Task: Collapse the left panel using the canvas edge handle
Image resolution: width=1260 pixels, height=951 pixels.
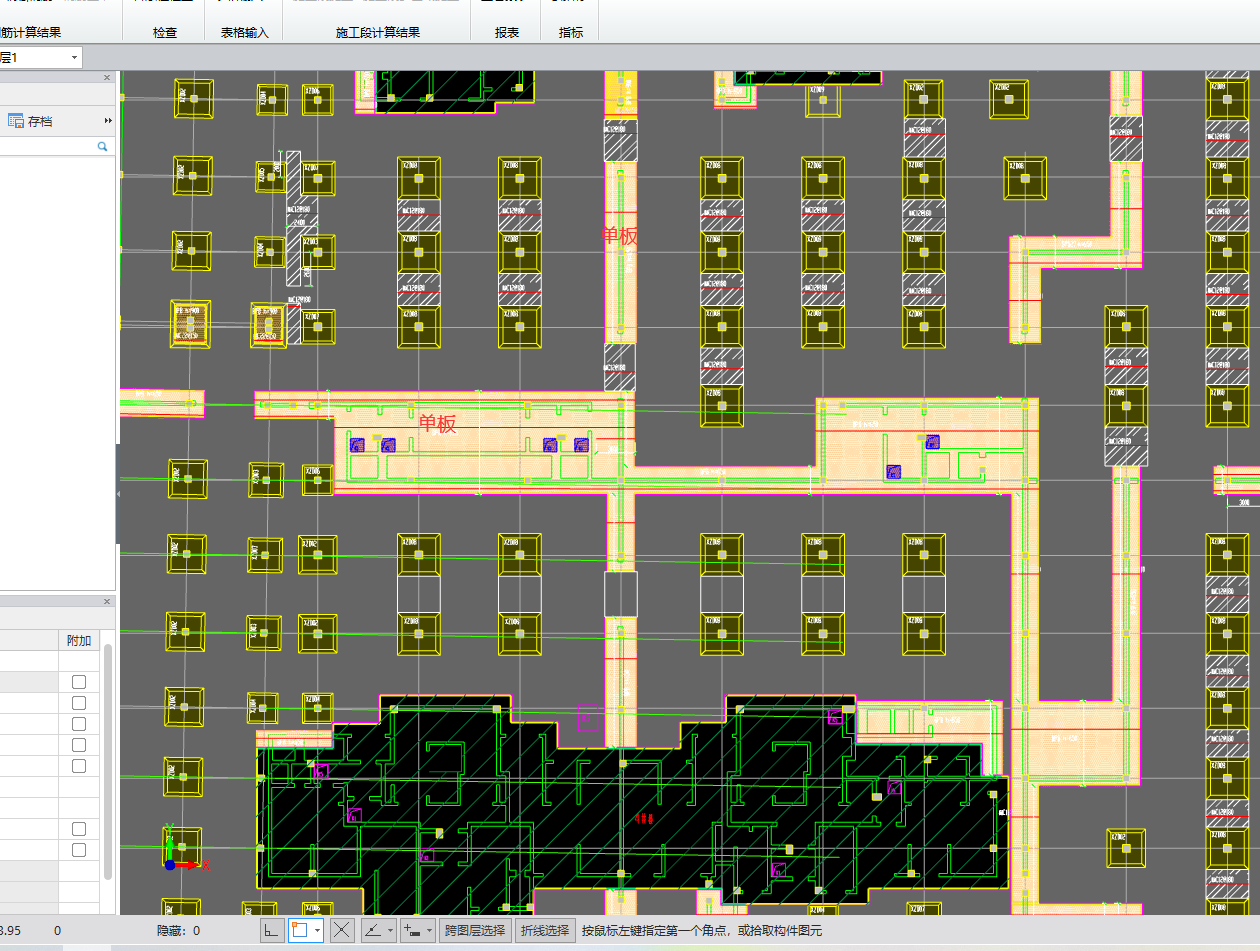Action: [118, 494]
